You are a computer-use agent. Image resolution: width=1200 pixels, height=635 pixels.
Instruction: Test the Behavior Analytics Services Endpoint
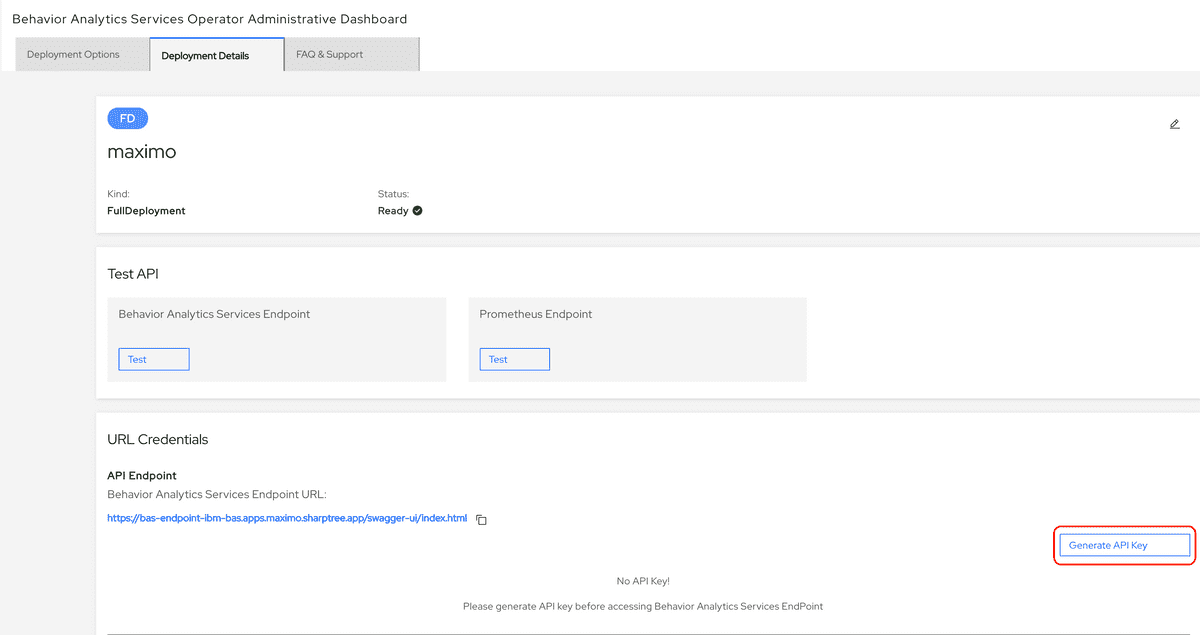153,358
